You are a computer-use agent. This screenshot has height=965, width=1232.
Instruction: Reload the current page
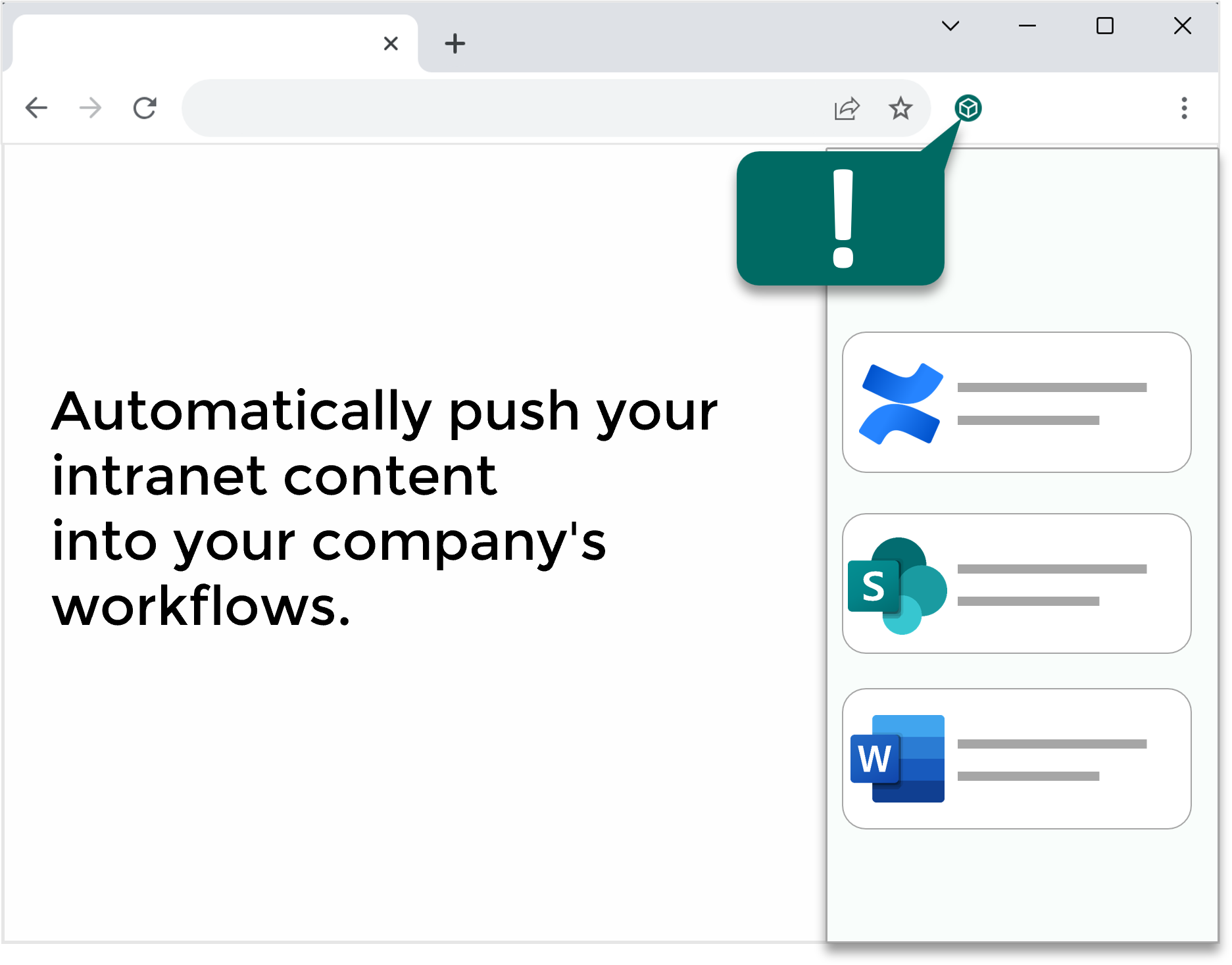click(145, 108)
